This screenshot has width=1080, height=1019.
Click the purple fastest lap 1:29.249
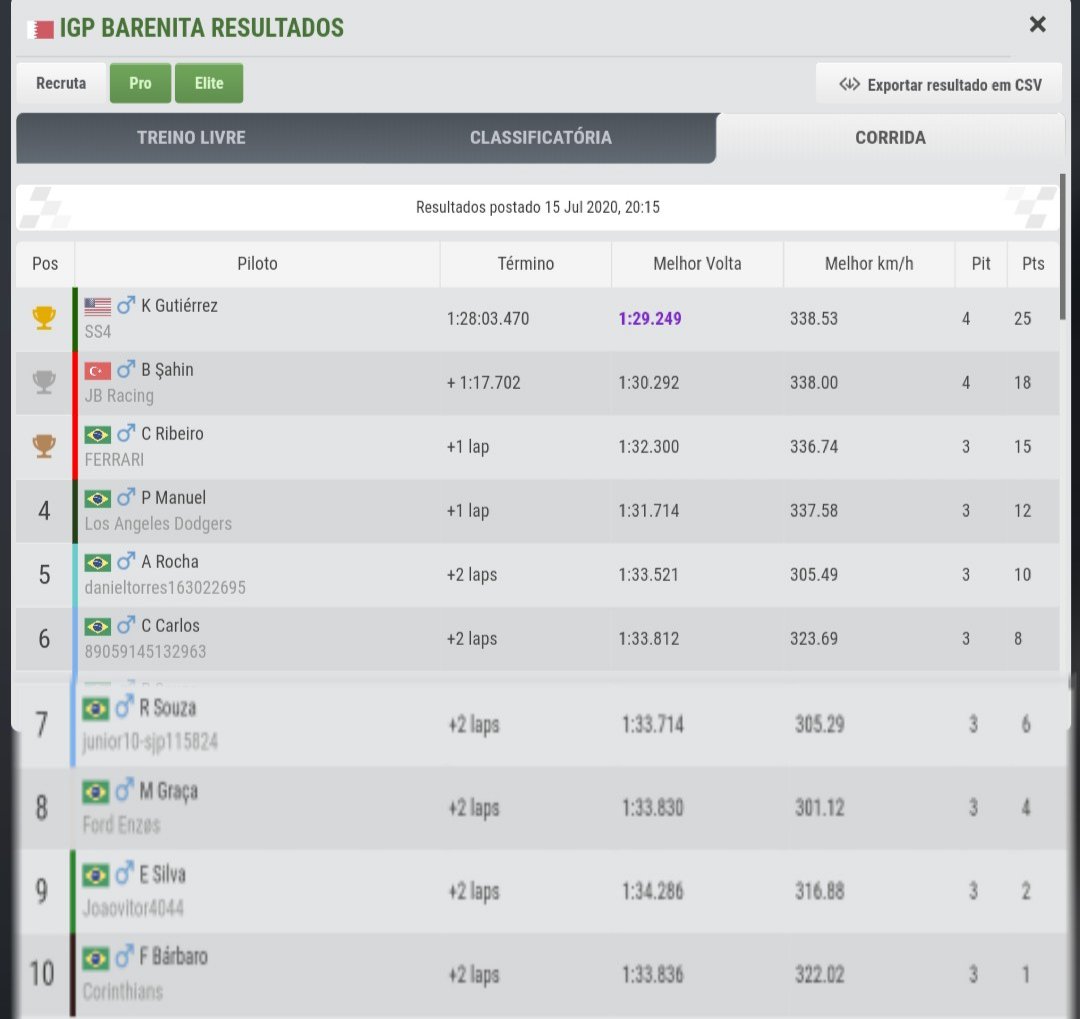click(650, 319)
